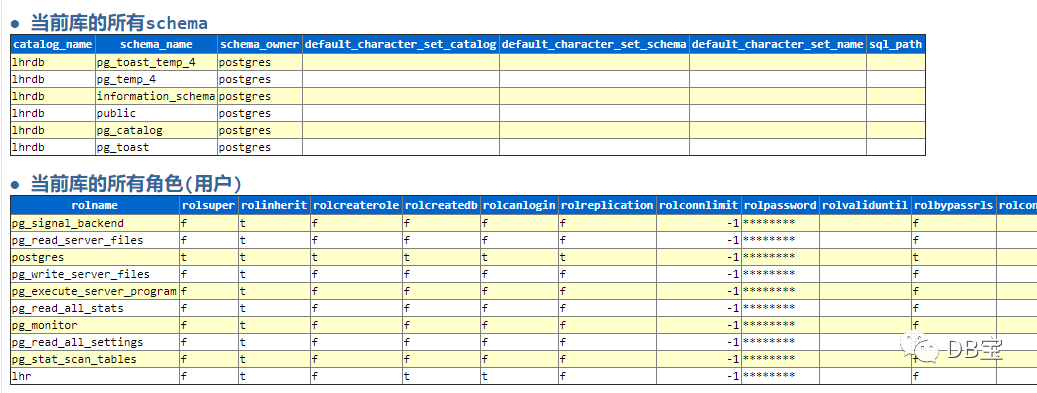Select the rolpassword column header
Viewport: 1037px width, 393px height.
(780, 205)
